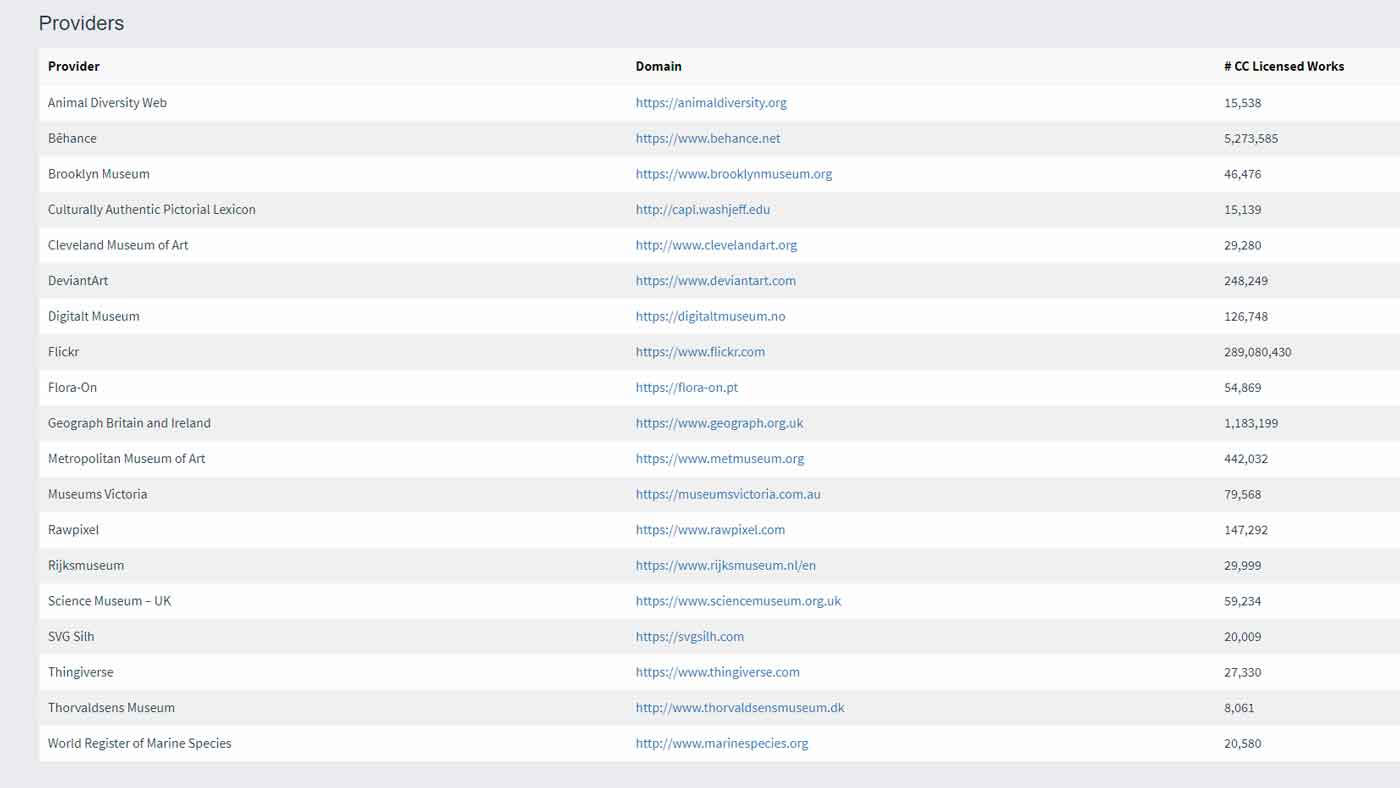Click the 29,280 works count
1400x788 pixels.
(1243, 245)
